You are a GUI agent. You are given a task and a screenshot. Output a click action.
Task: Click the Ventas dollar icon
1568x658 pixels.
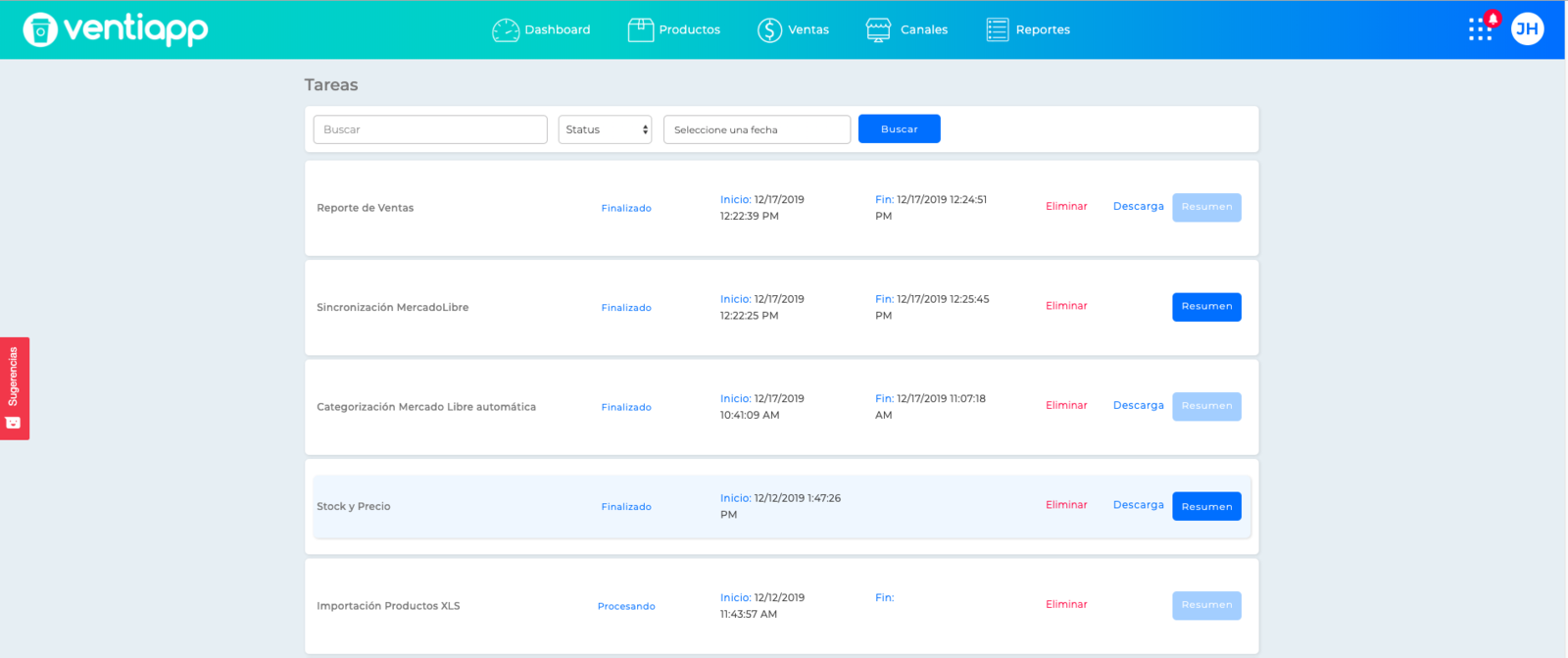769,30
